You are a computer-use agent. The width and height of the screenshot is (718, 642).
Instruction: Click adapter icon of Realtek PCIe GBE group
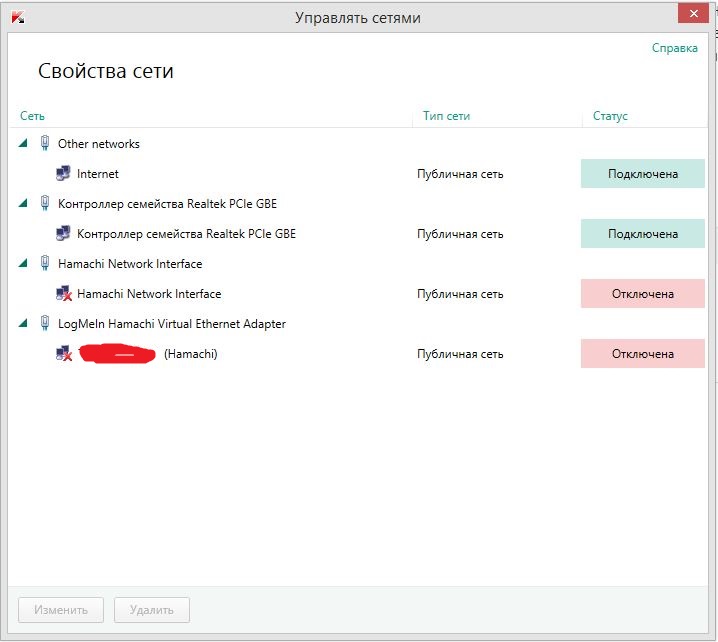44,203
